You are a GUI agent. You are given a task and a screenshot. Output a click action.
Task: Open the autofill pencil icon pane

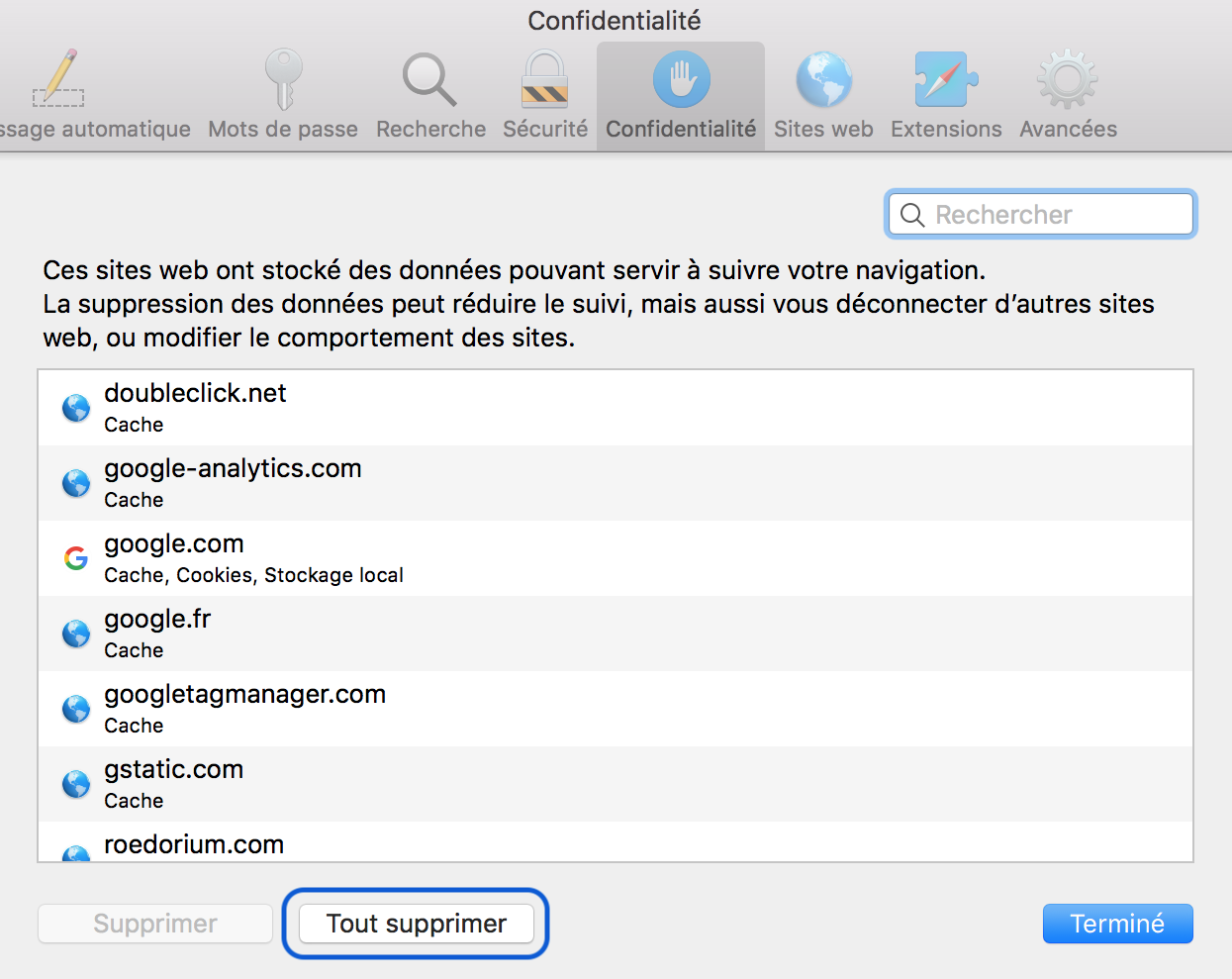pos(59,80)
